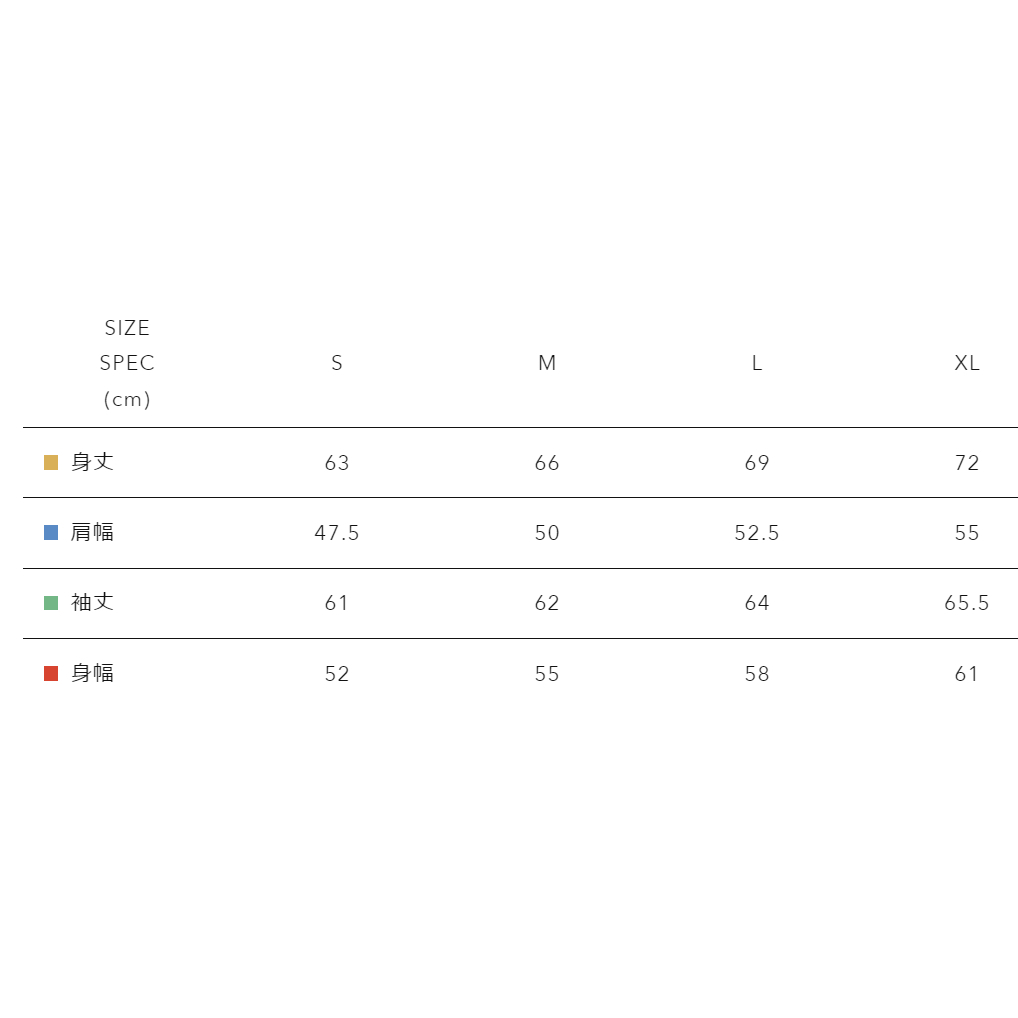Select the S size column header

[337, 363]
